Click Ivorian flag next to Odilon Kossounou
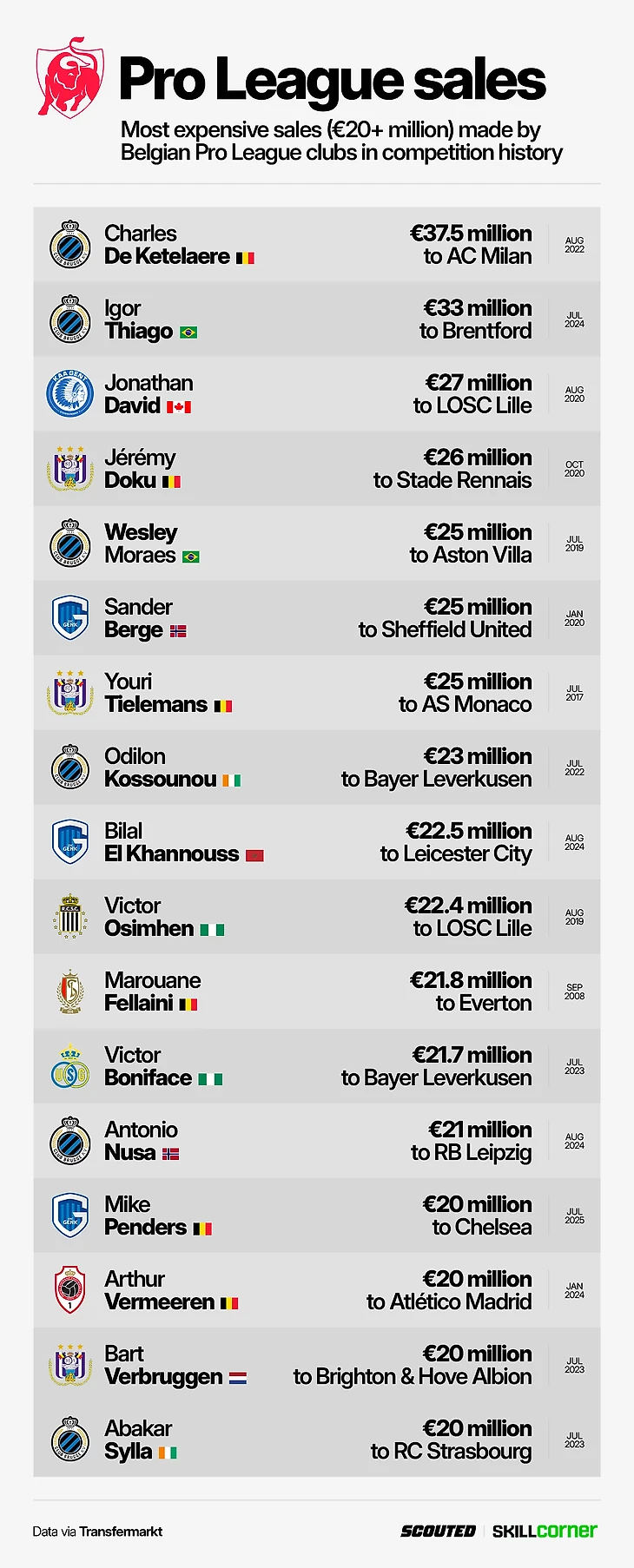 (231, 781)
